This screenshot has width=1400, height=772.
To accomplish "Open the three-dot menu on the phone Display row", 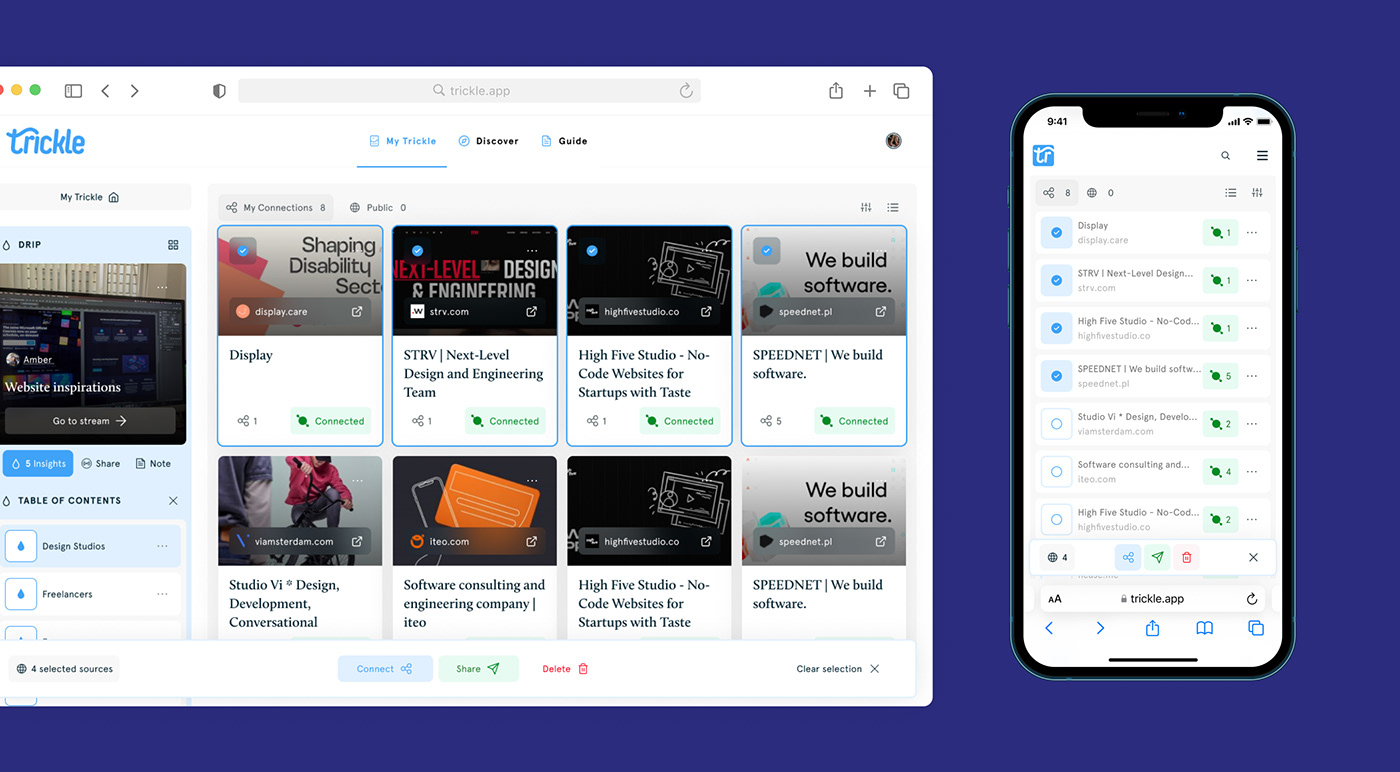I will pos(1252,233).
